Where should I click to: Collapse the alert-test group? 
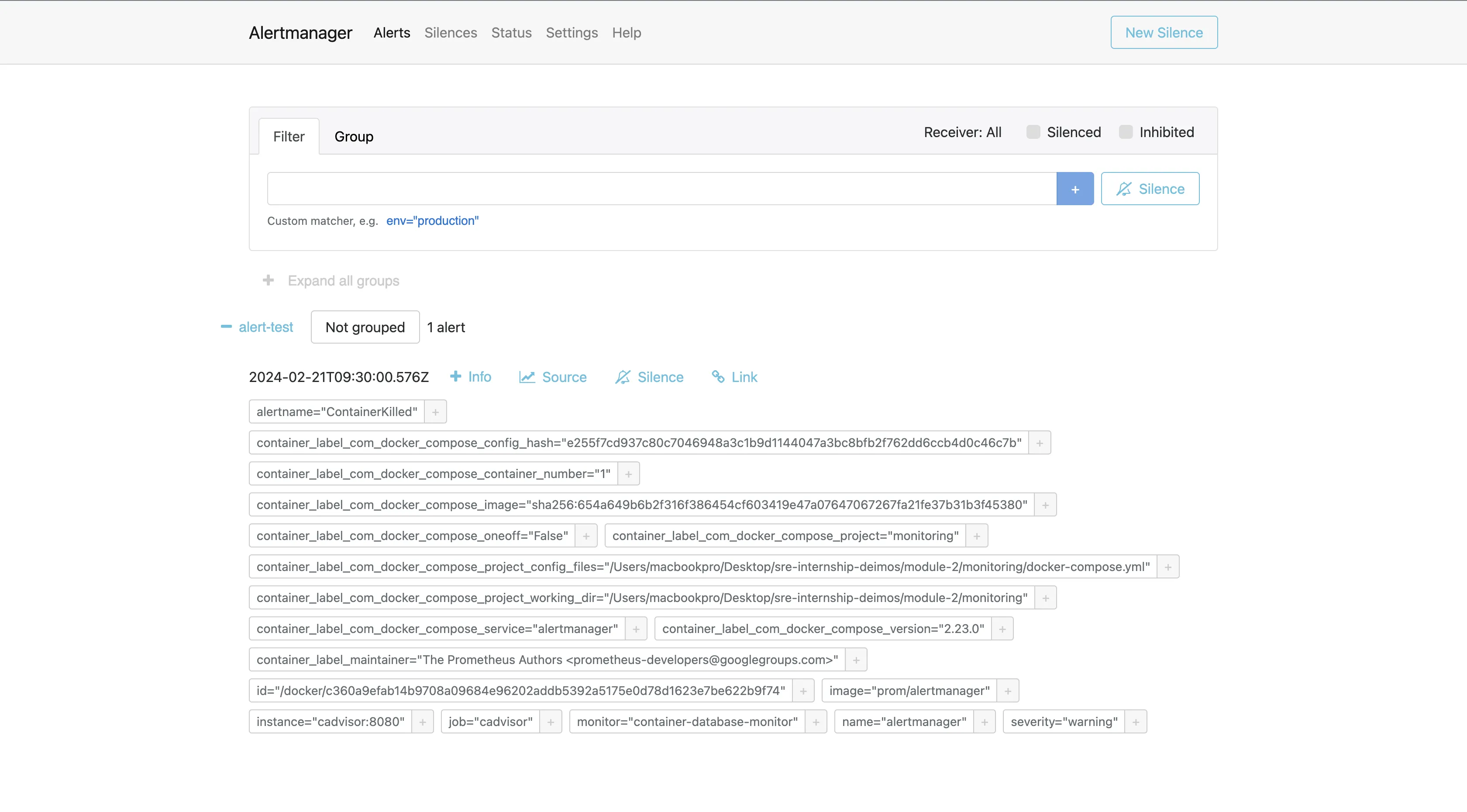[225, 327]
